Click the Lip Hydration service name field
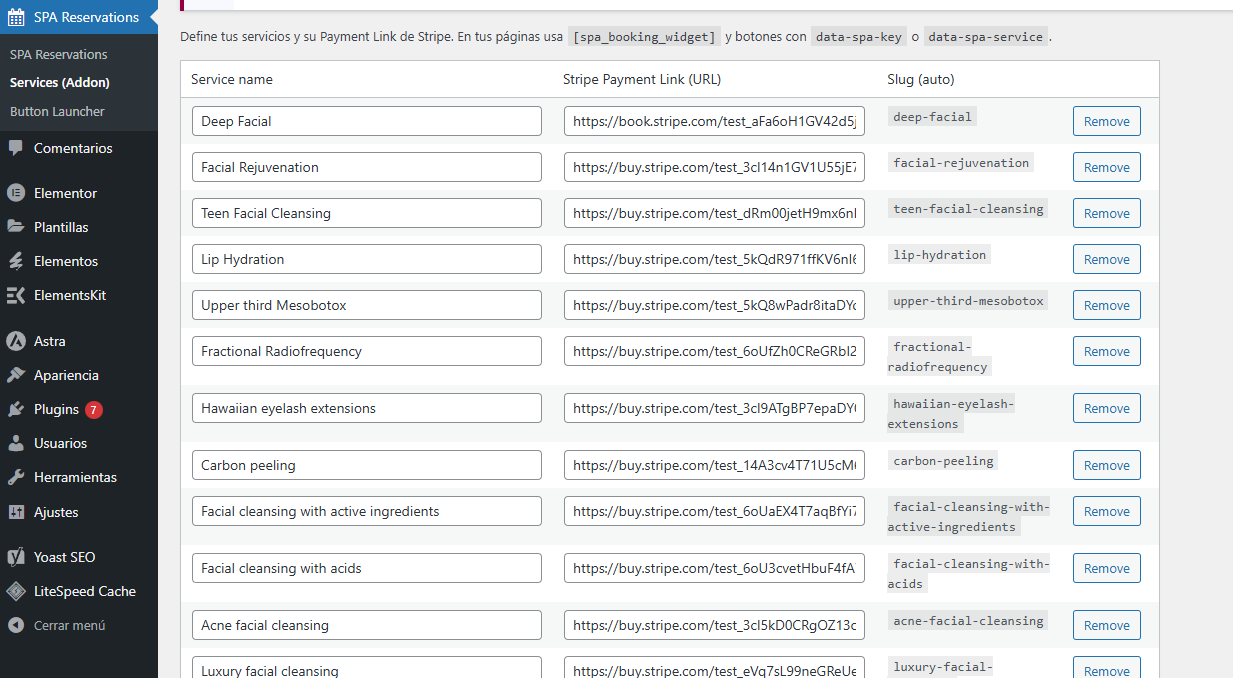1233x678 pixels. (x=366, y=258)
